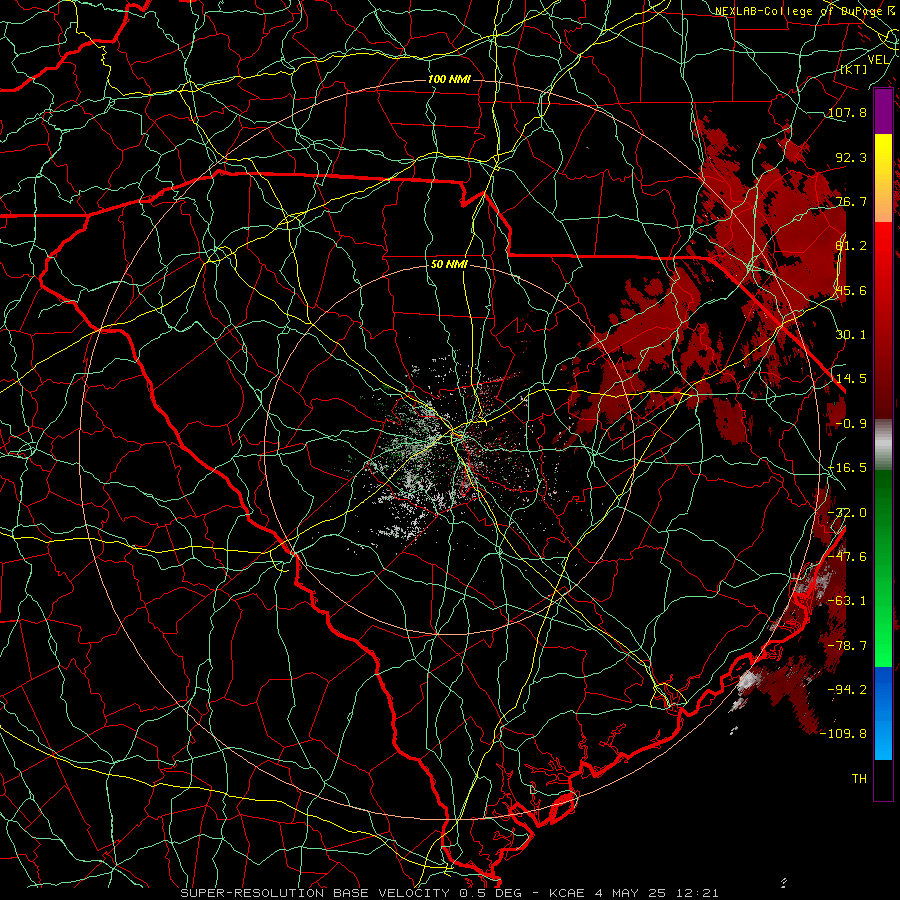Select the -63.1 legend value

847,601
